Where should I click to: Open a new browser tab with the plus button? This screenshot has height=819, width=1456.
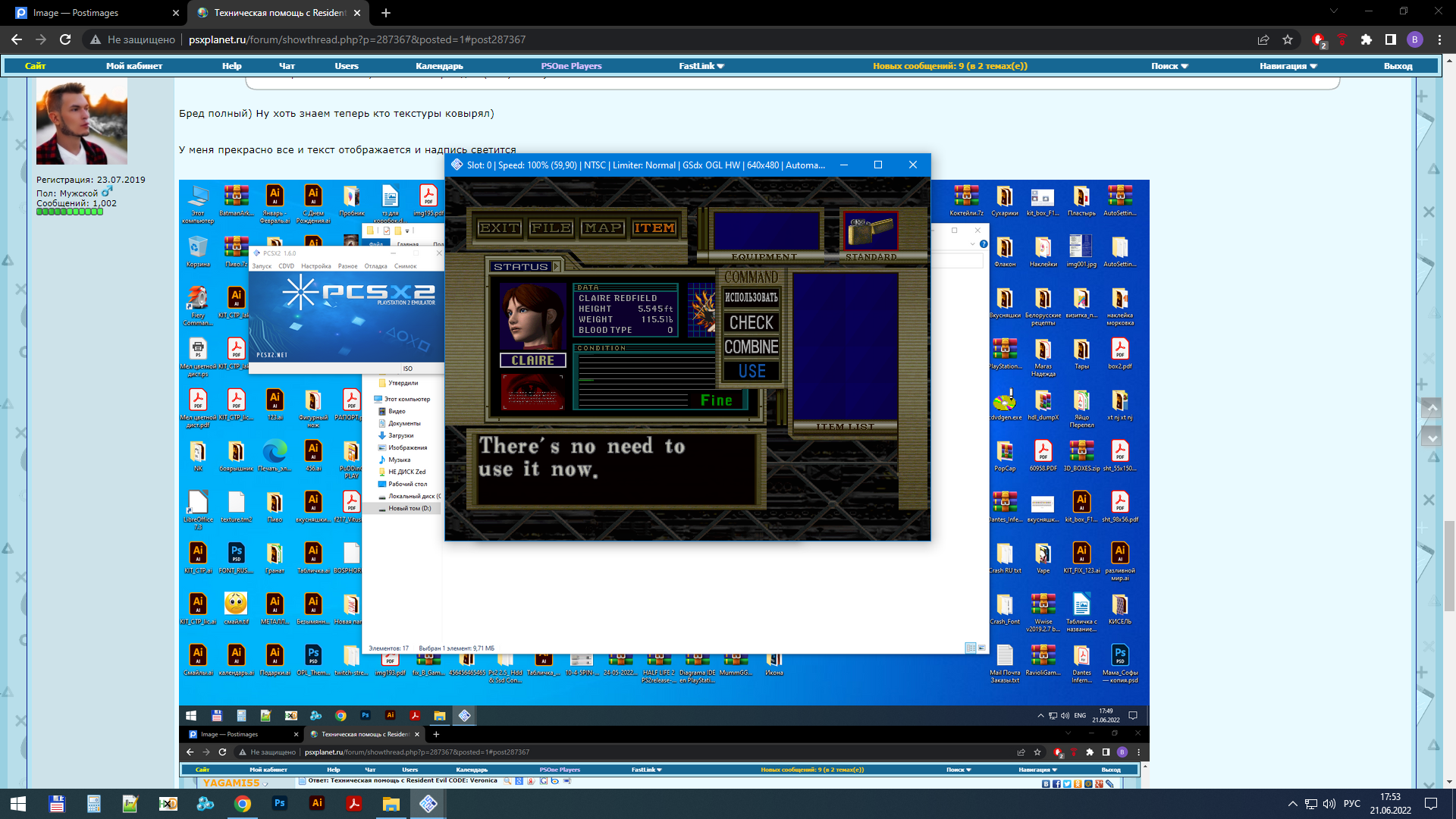(386, 13)
